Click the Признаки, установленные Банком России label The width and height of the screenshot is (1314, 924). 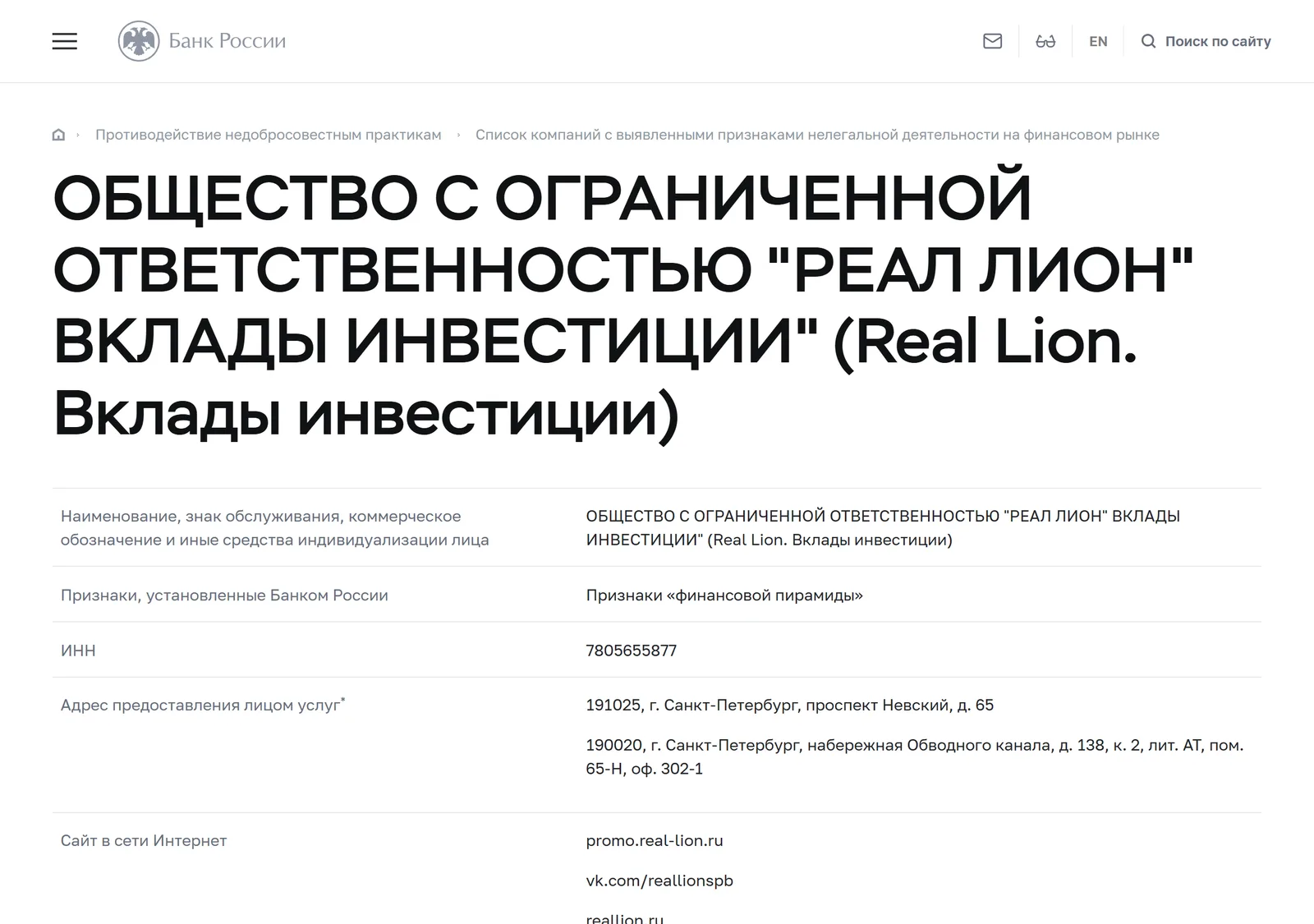224,595
